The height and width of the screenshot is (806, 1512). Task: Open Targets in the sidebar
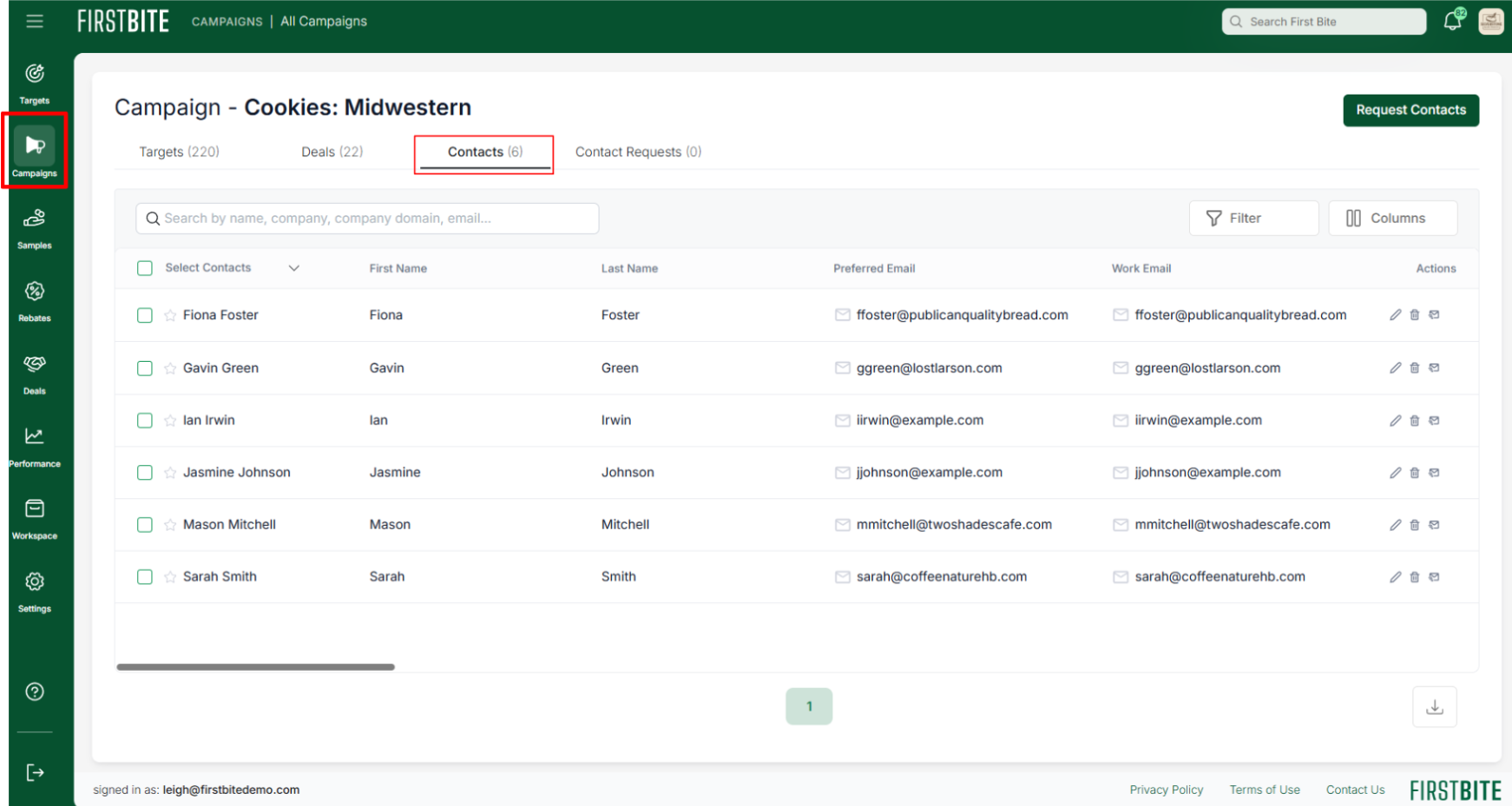[35, 83]
